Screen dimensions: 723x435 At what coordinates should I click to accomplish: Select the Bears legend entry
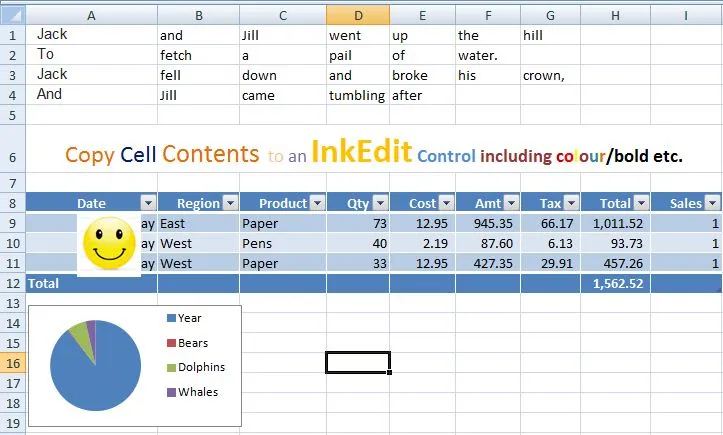[187, 343]
